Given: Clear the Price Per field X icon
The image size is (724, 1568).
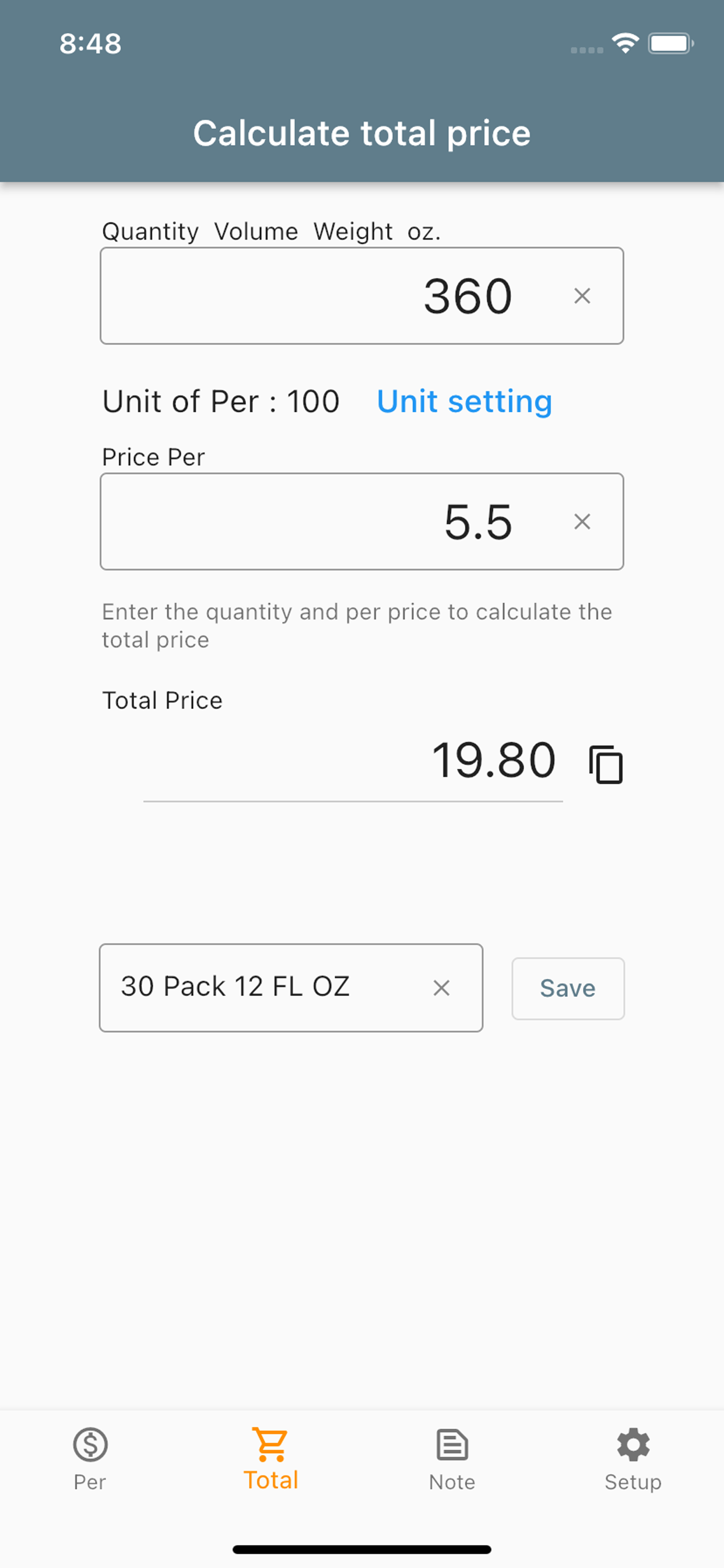Looking at the screenshot, I should [582, 521].
